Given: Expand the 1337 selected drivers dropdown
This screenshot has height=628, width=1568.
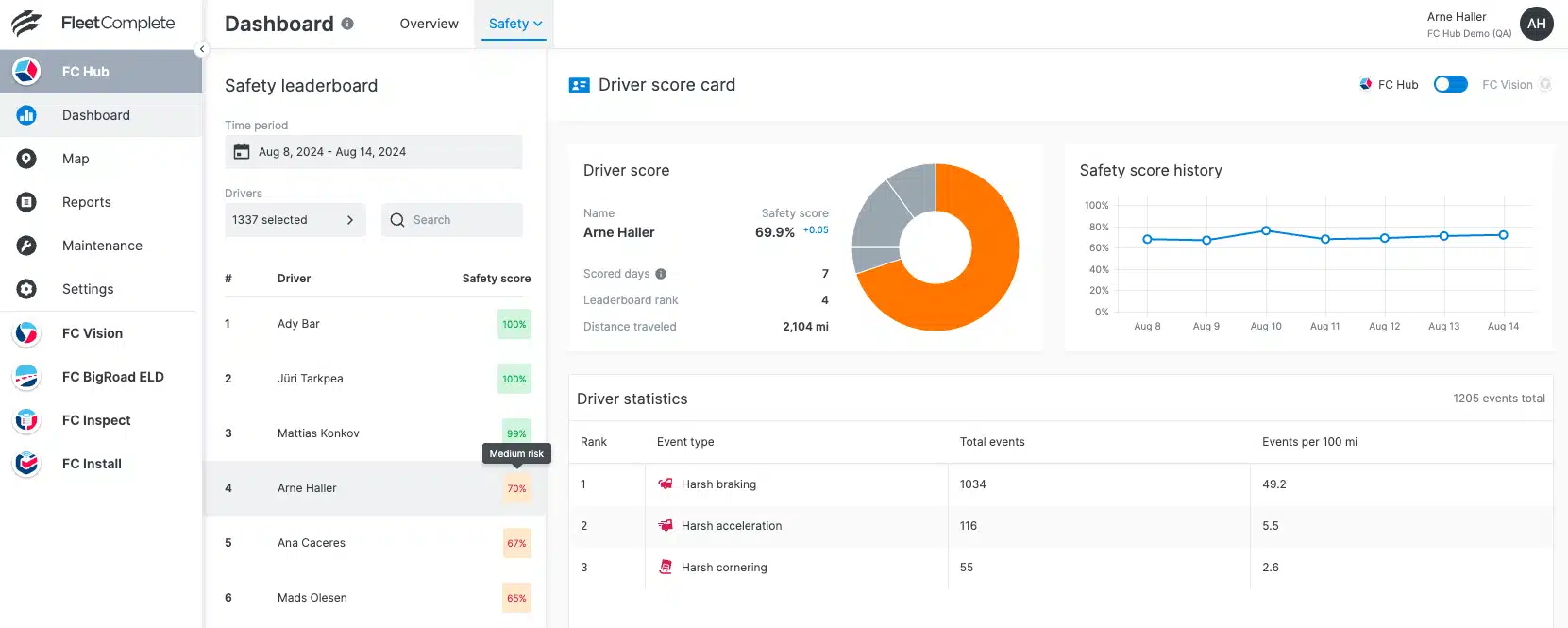Looking at the screenshot, I should pyautogui.click(x=295, y=220).
